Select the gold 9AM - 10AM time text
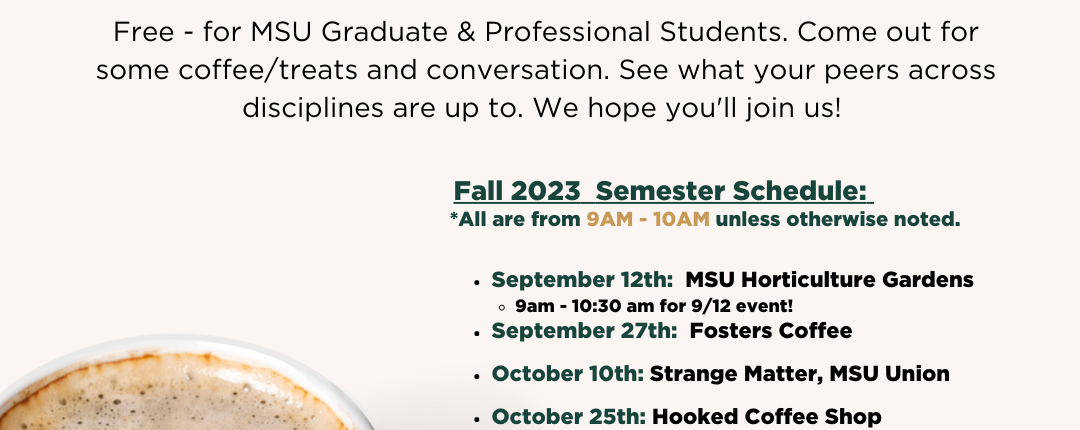The width and height of the screenshot is (1080, 430). coord(647,220)
